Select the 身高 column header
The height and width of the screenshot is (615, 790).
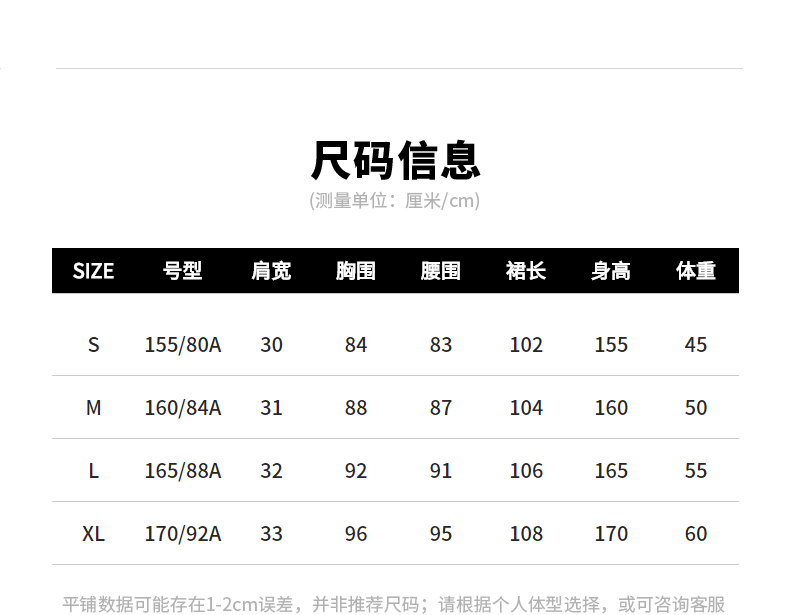click(x=611, y=271)
